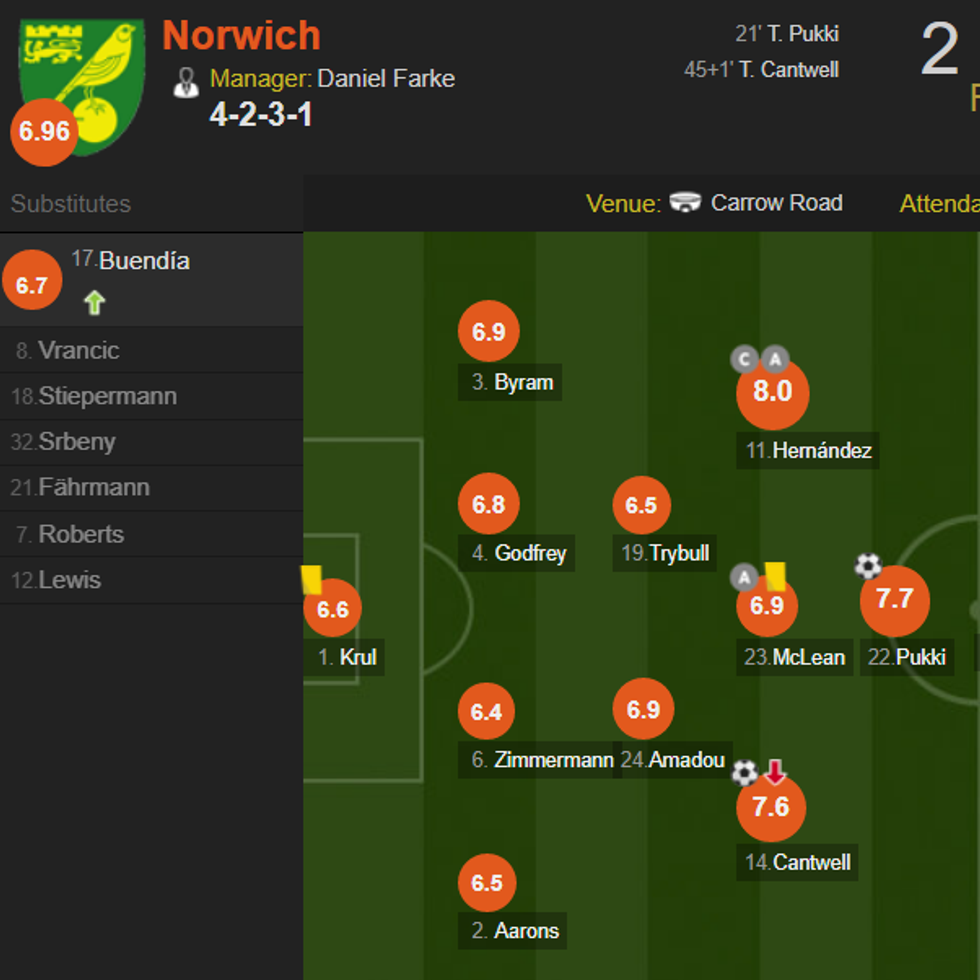Open the Norwich team name link
Viewport: 980px width, 980px height.
click(x=241, y=36)
